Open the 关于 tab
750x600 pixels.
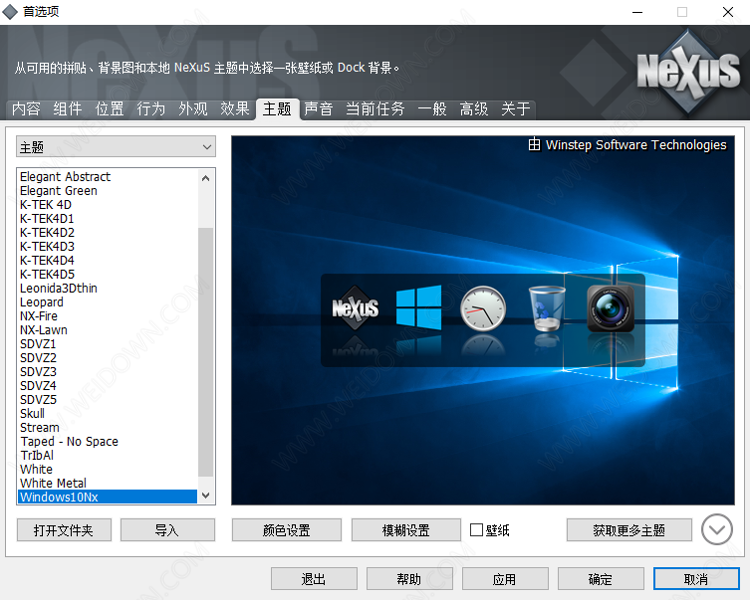tap(516, 109)
